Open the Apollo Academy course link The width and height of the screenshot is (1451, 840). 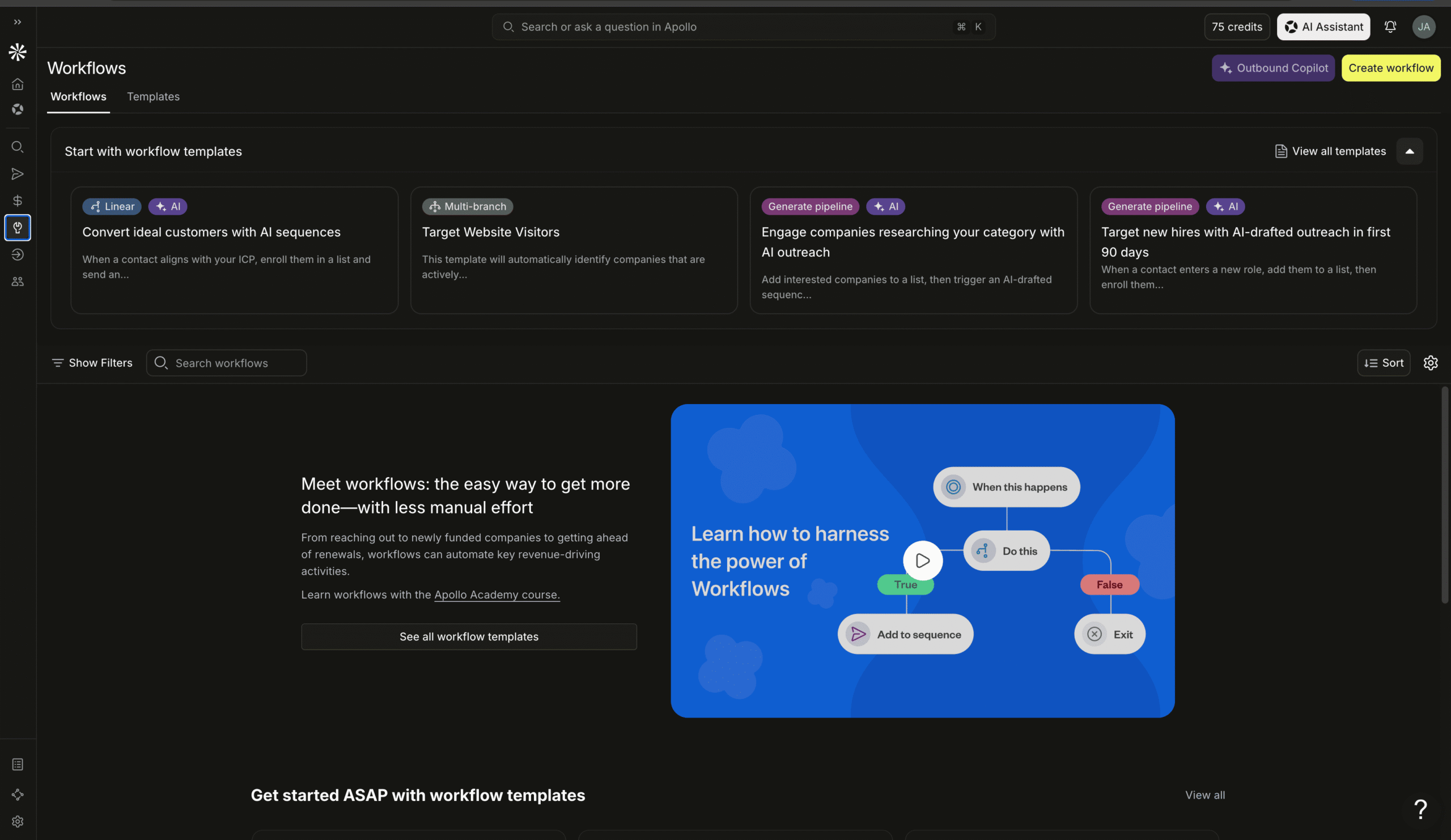[497, 595]
